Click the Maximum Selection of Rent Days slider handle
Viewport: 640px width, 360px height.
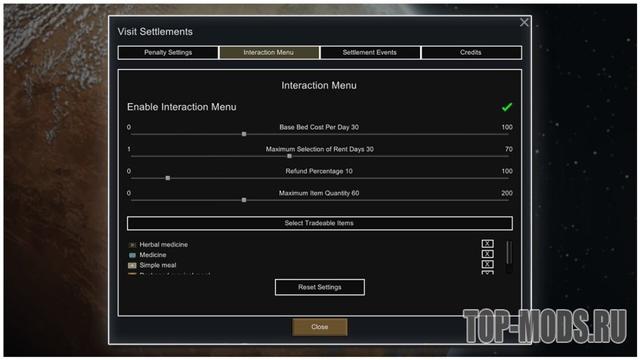289,156
